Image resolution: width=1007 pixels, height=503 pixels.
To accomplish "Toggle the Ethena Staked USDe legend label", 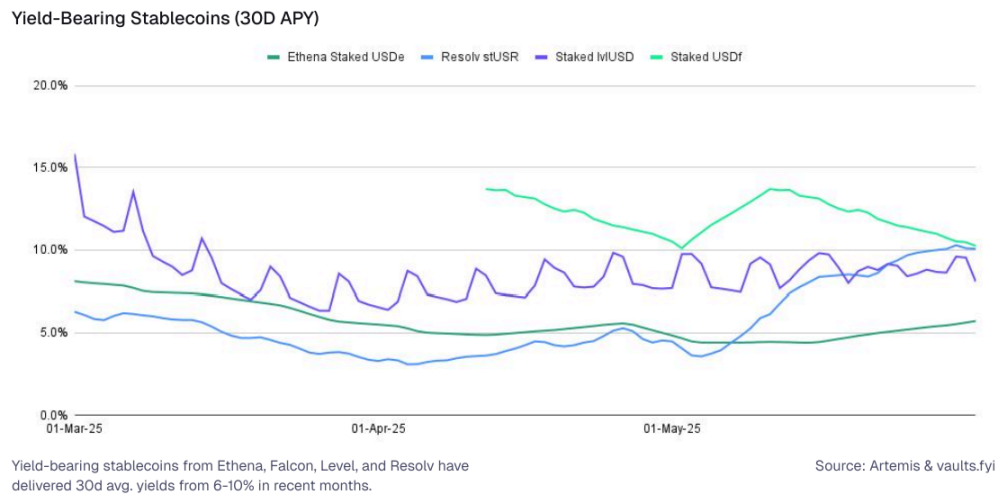I will pos(344,57).
